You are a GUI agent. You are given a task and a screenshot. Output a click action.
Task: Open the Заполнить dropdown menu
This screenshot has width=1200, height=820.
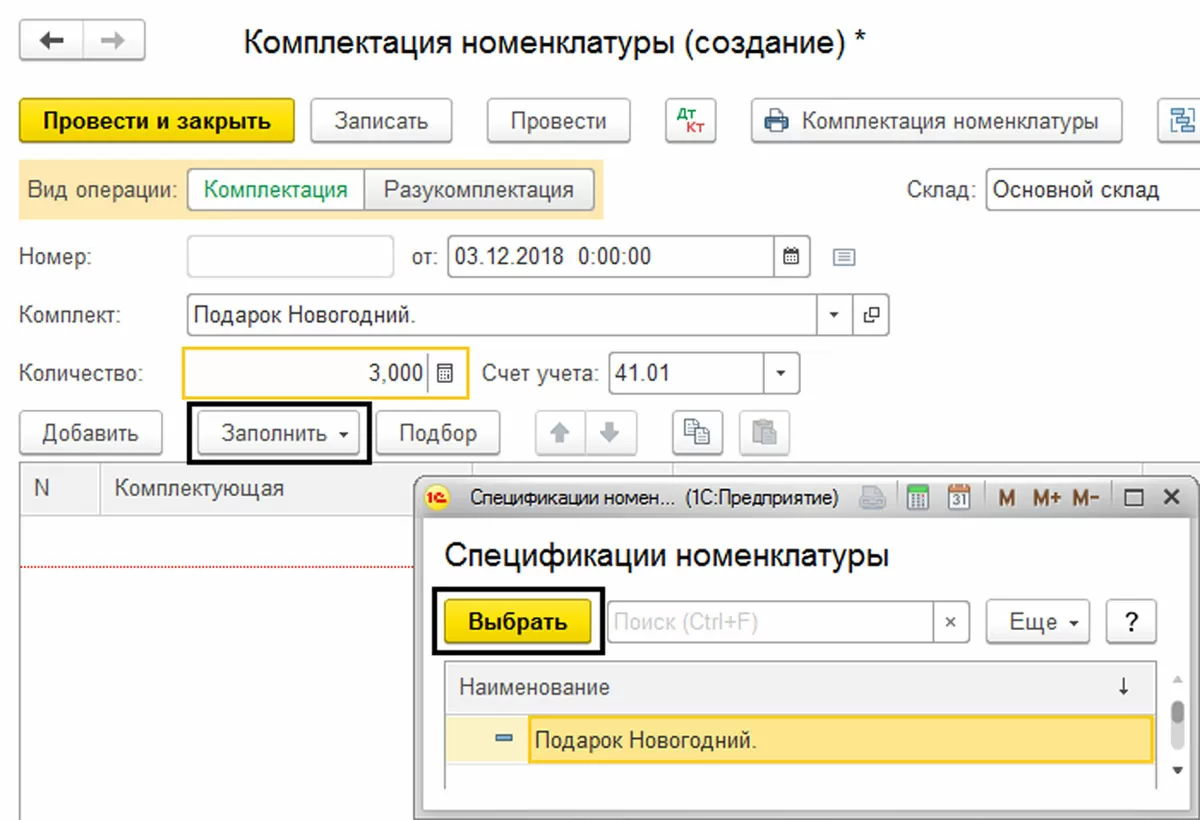(279, 433)
